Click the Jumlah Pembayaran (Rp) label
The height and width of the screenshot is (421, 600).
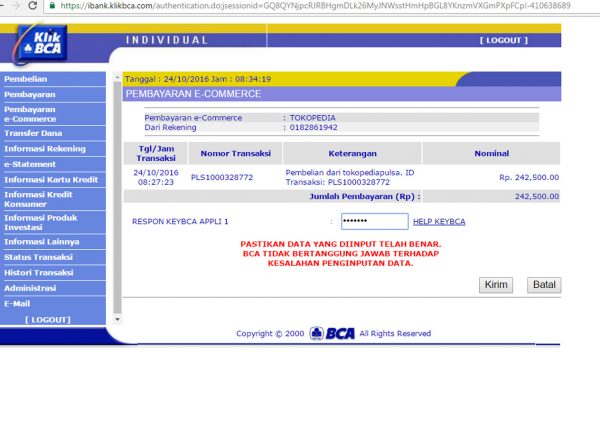[x=365, y=196]
